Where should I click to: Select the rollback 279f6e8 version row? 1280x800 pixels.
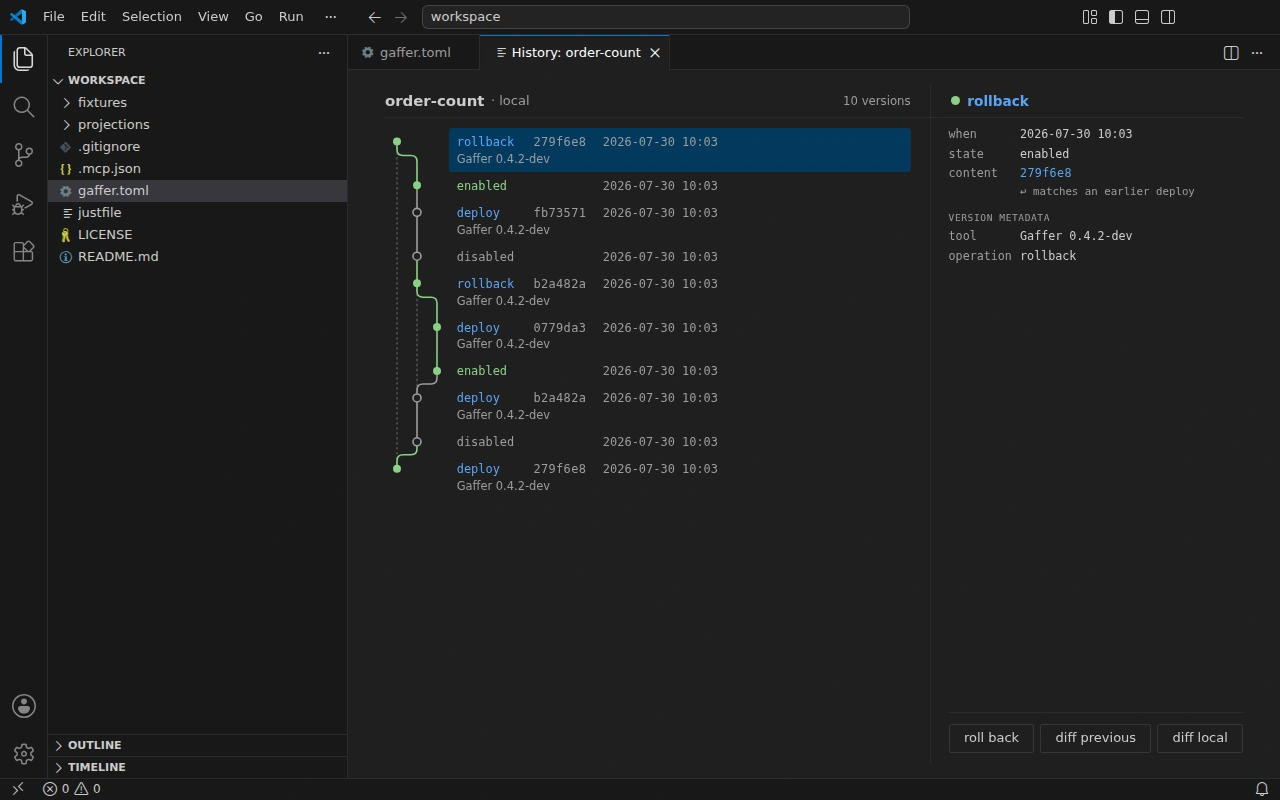click(x=680, y=150)
